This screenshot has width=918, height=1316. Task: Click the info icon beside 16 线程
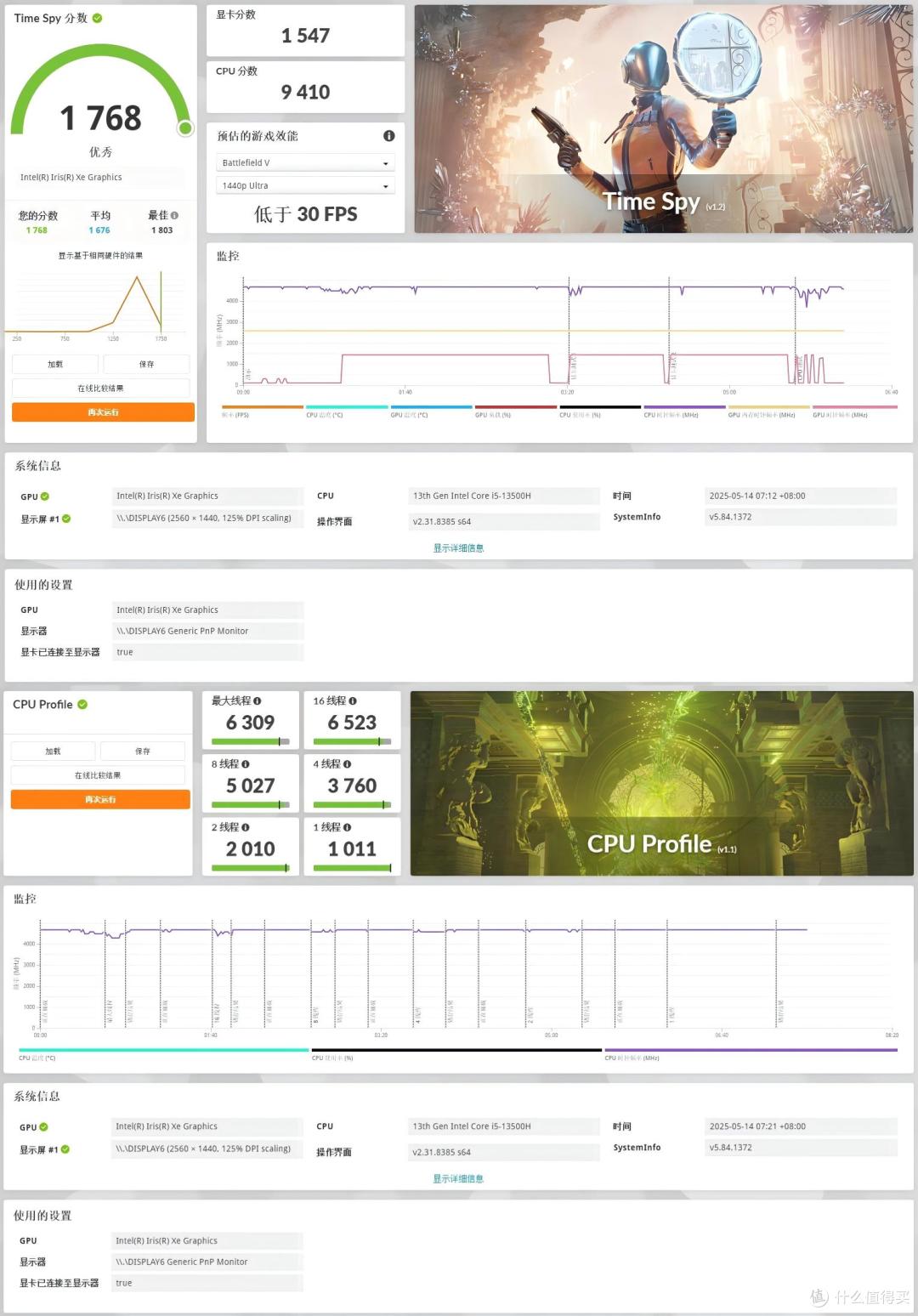[x=353, y=701]
